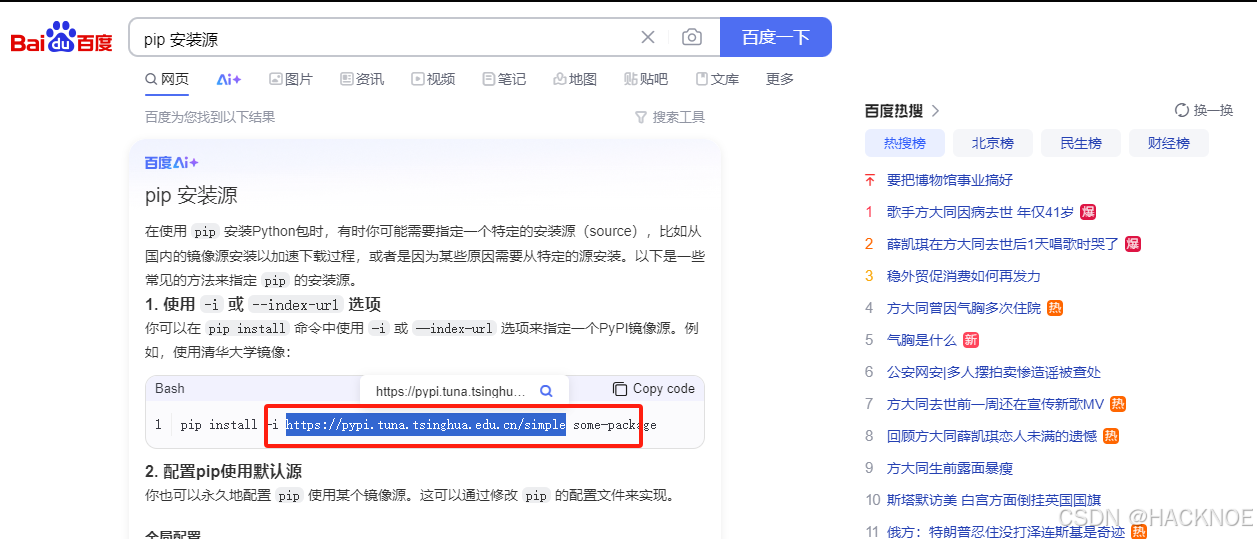Image resolution: width=1257 pixels, height=539 pixels.
Task: Click 爆 badge beside 薛凯琪 headline
Action: [1133, 244]
